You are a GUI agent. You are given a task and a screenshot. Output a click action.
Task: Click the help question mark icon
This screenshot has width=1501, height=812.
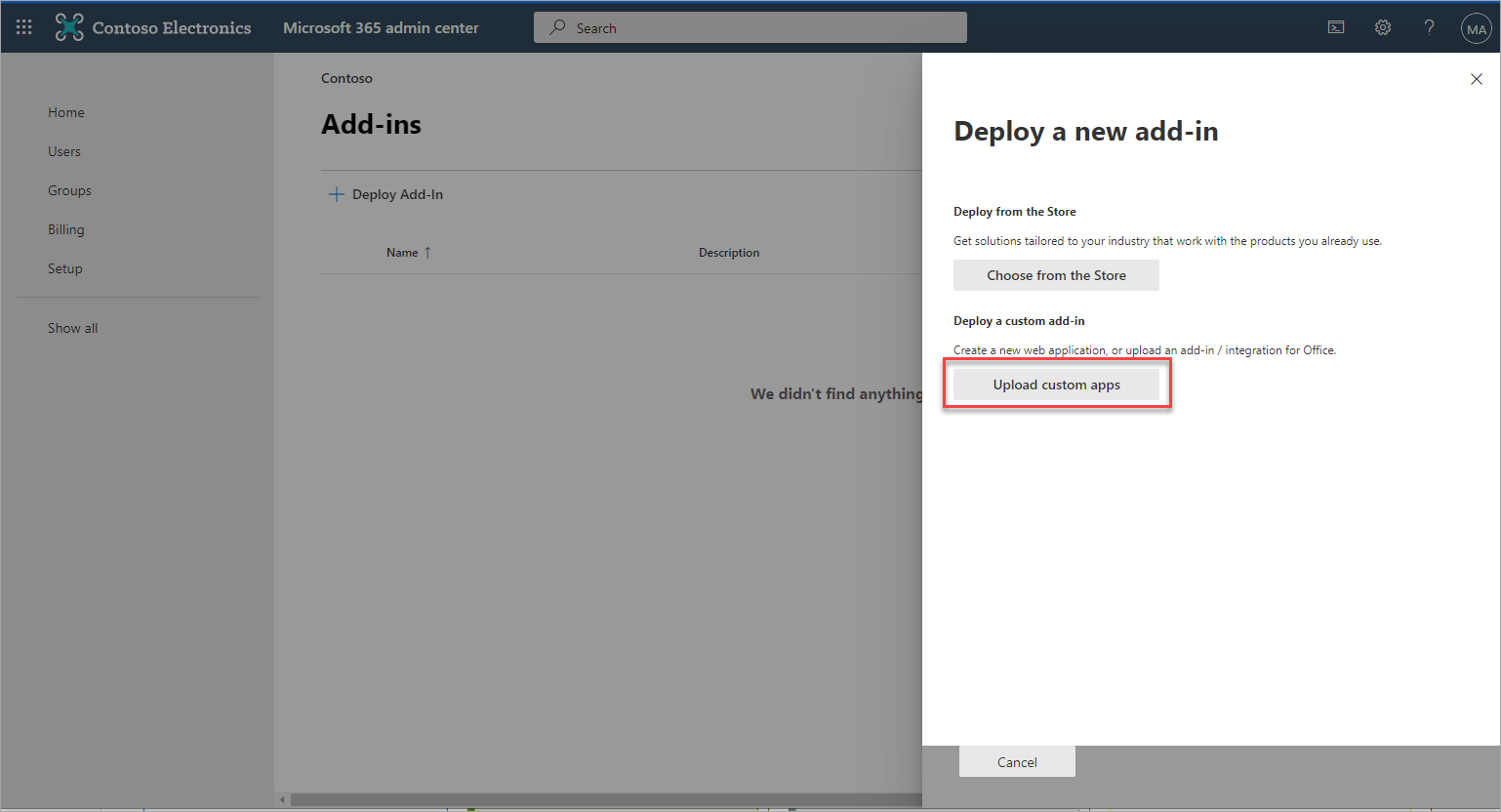pos(1429,27)
